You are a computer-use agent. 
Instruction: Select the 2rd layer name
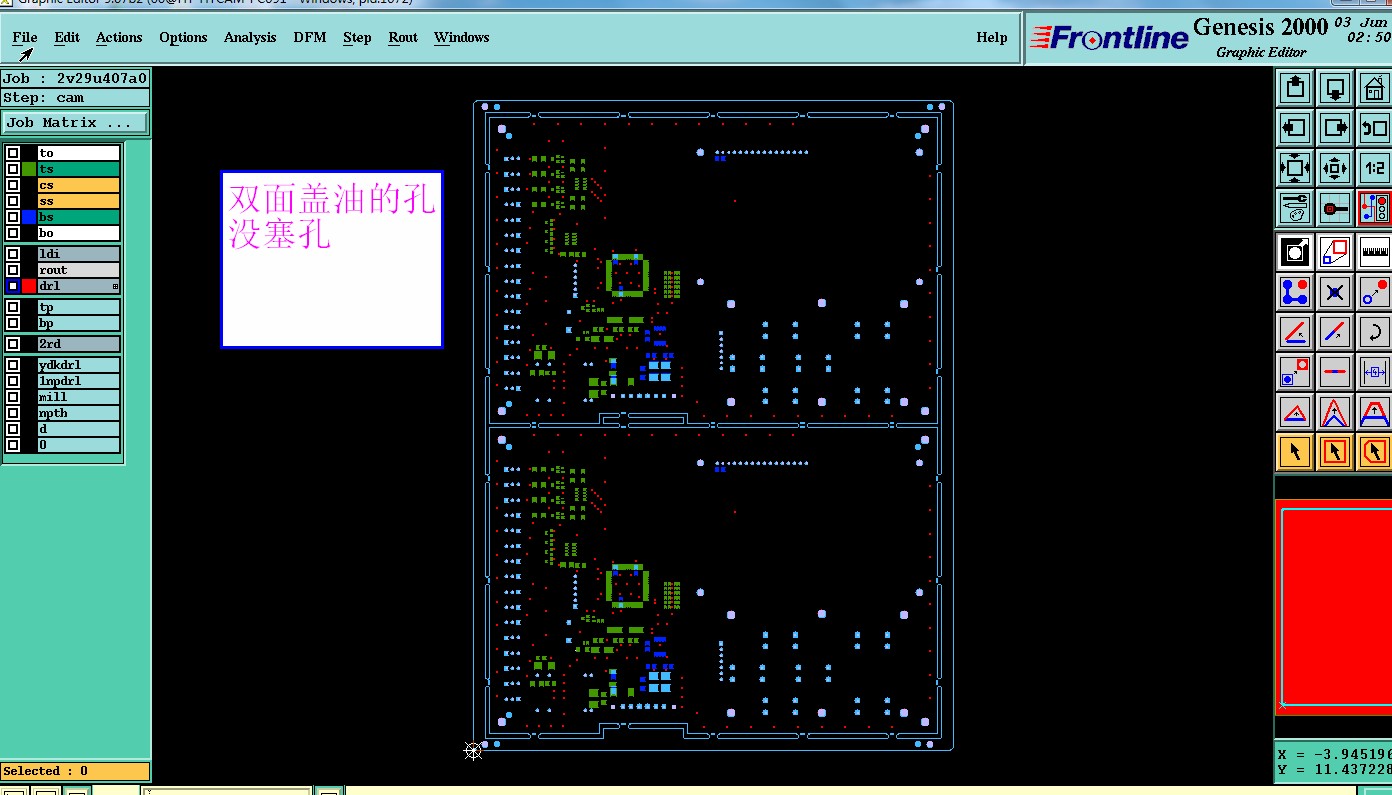[x=79, y=344]
